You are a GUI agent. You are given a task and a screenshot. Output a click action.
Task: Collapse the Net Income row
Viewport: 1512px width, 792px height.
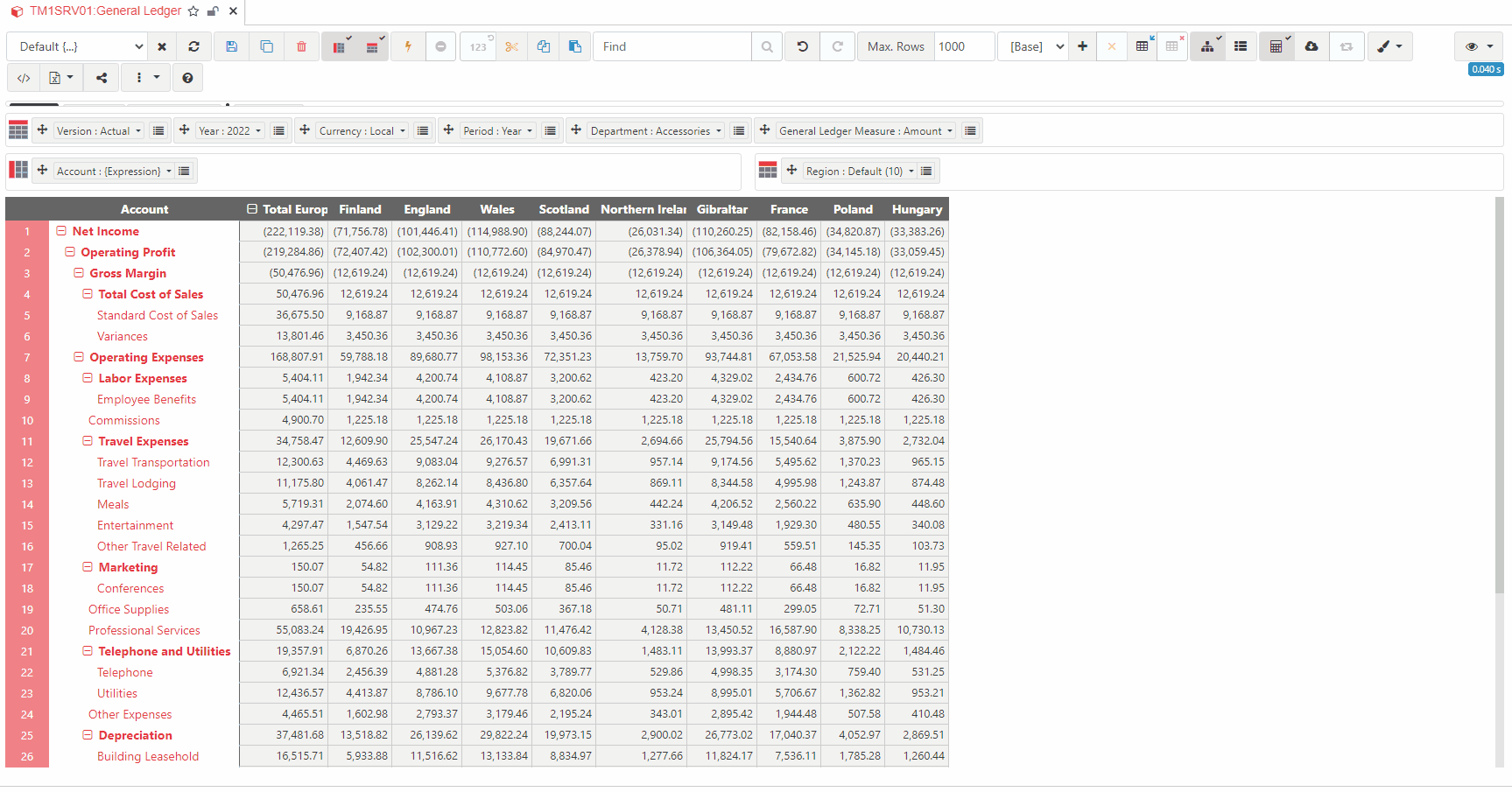point(60,231)
